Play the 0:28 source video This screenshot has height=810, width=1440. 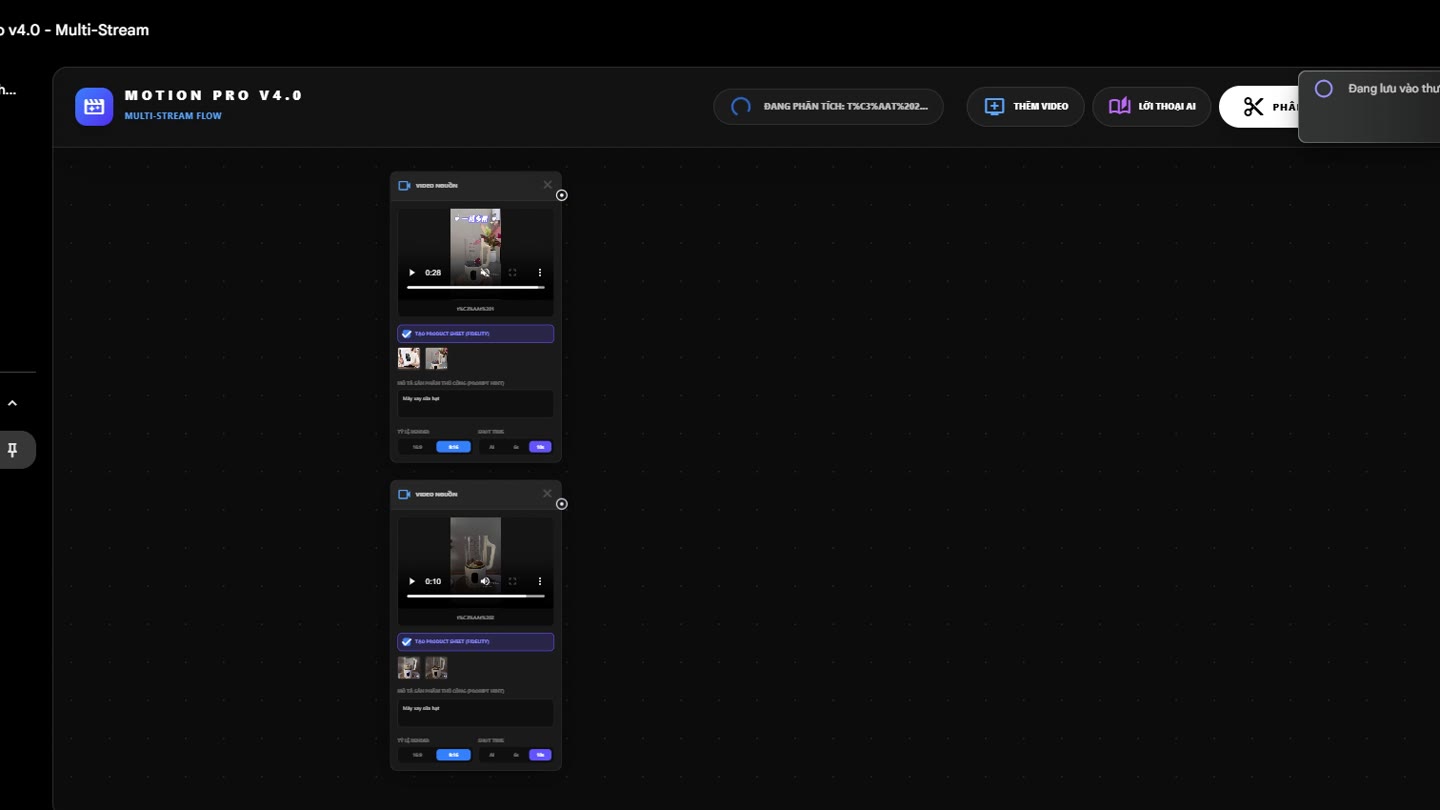tap(412, 273)
